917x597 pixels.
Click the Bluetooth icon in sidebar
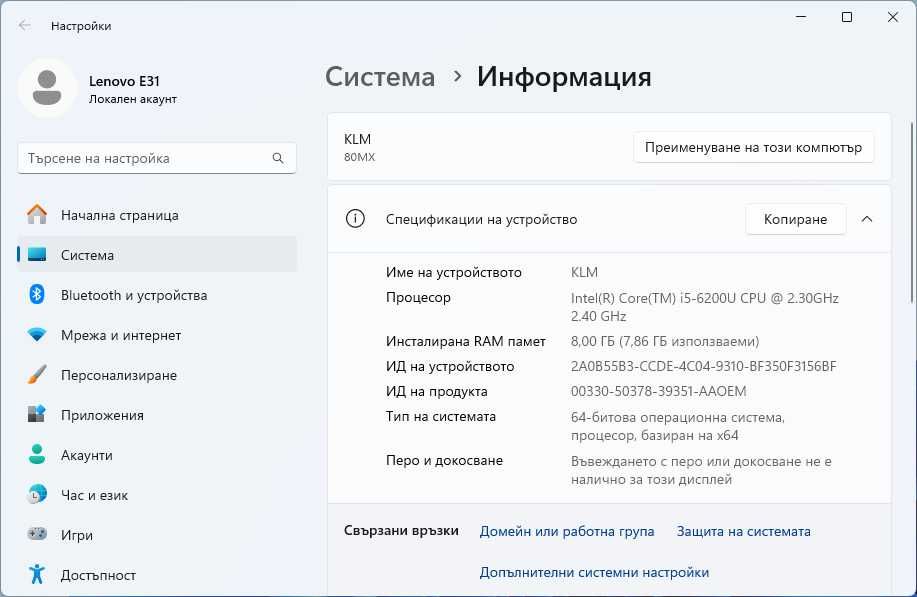[37, 294]
